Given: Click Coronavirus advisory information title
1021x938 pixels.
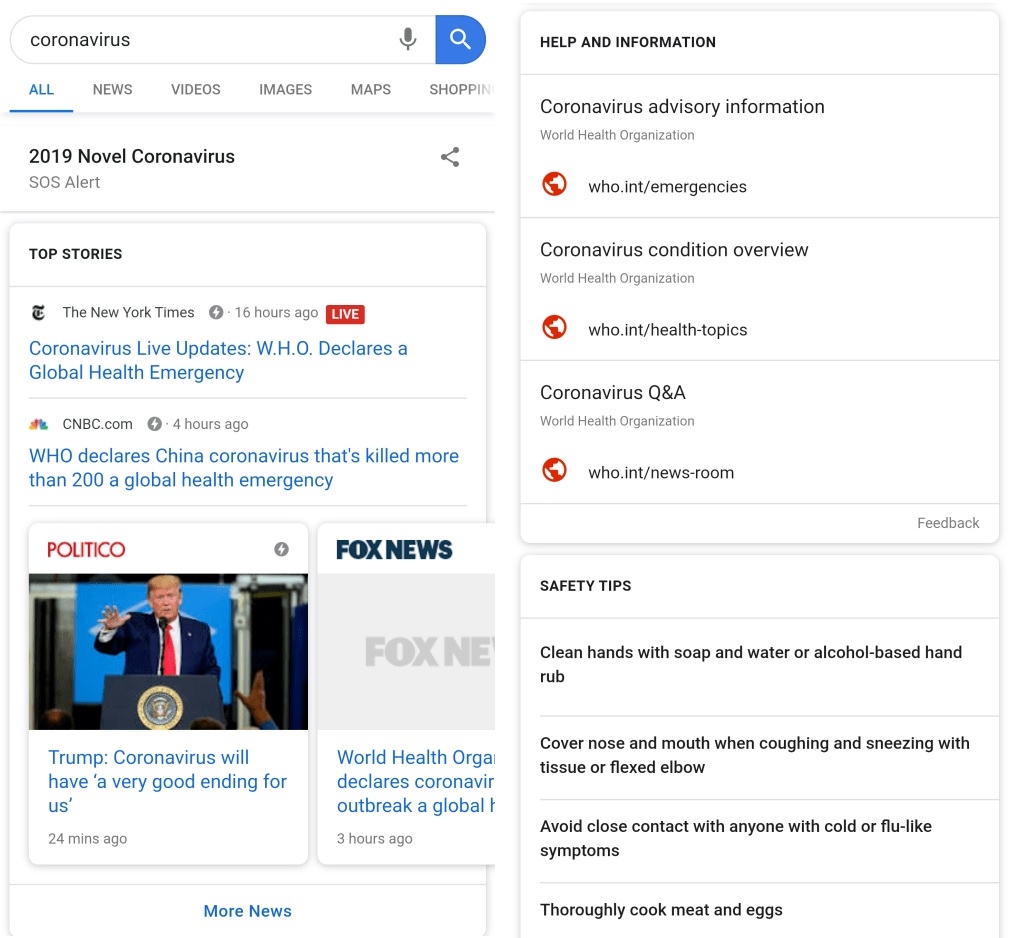Looking at the screenshot, I should pyautogui.click(x=682, y=107).
